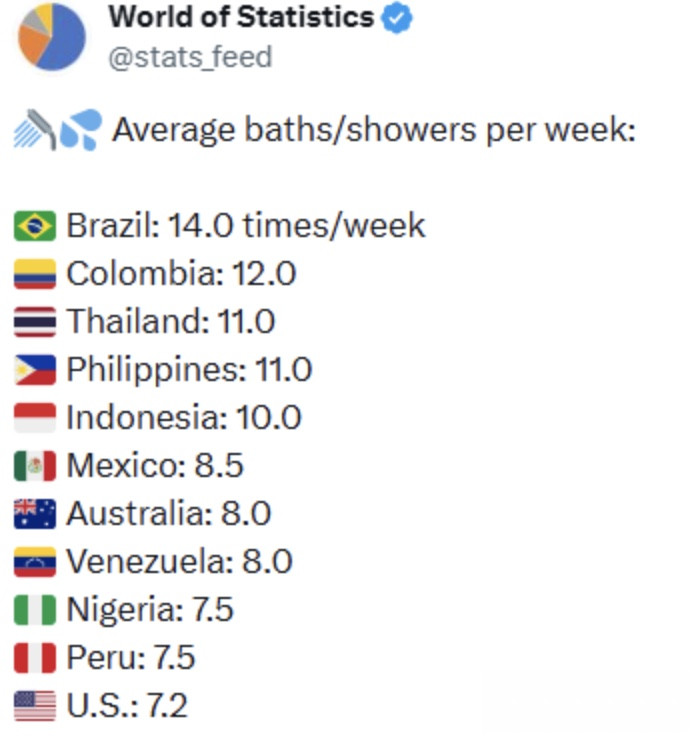Screen dimensions: 694x738
Task: Click the Philippines flag icon
Action: (x=35, y=370)
